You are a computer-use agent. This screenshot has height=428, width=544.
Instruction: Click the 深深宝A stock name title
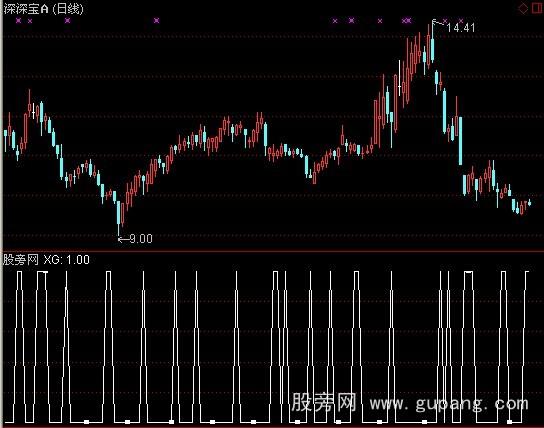point(26,9)
